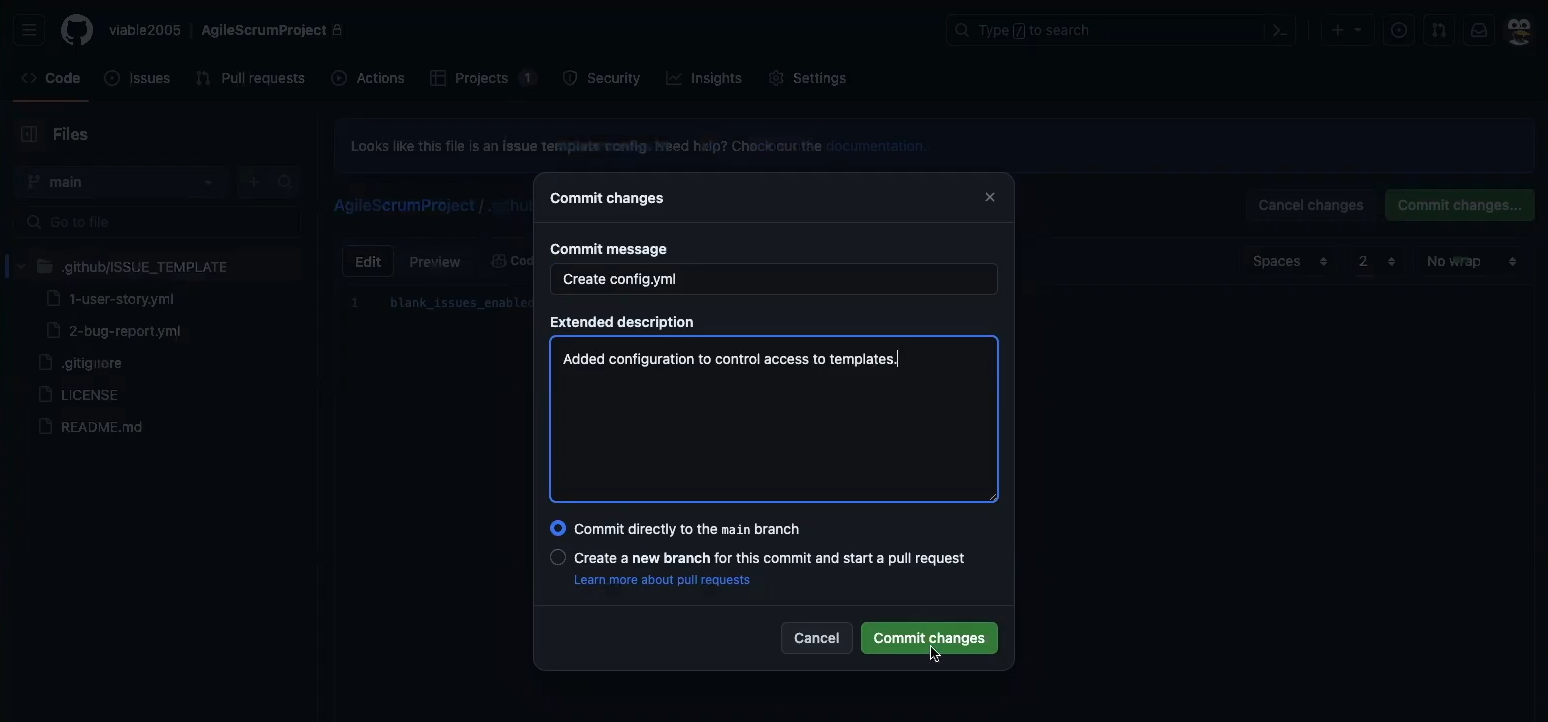Collapse the .github/ISSUE_TEMPLATE folder

[x=21, y=267]
